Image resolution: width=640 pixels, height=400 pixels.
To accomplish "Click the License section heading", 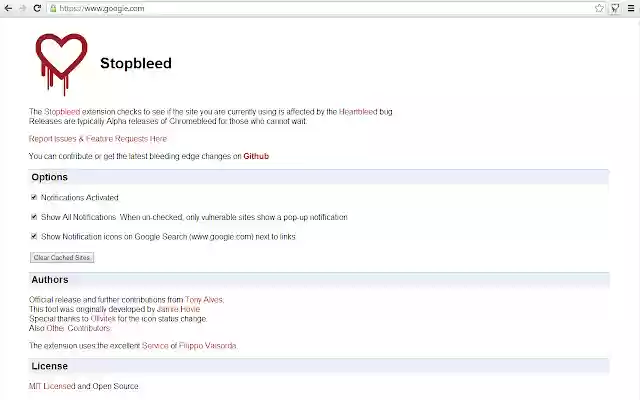I will (49, 366).
